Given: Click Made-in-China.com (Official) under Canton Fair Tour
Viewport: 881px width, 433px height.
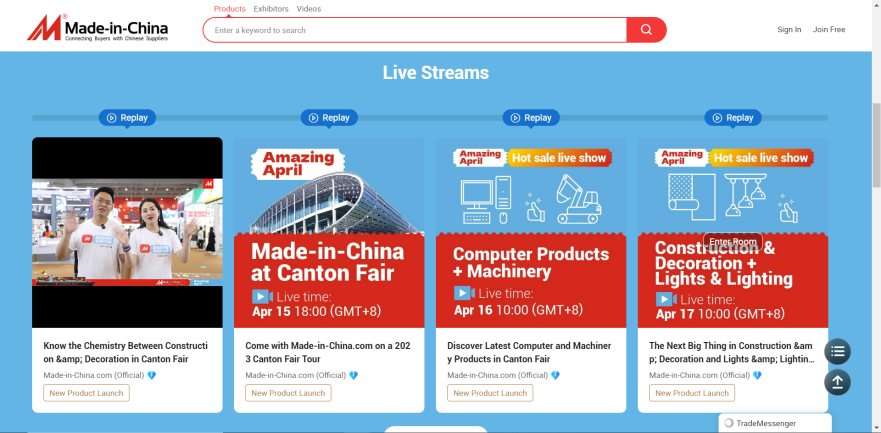Looking at the screenshot, I should 296,375.
